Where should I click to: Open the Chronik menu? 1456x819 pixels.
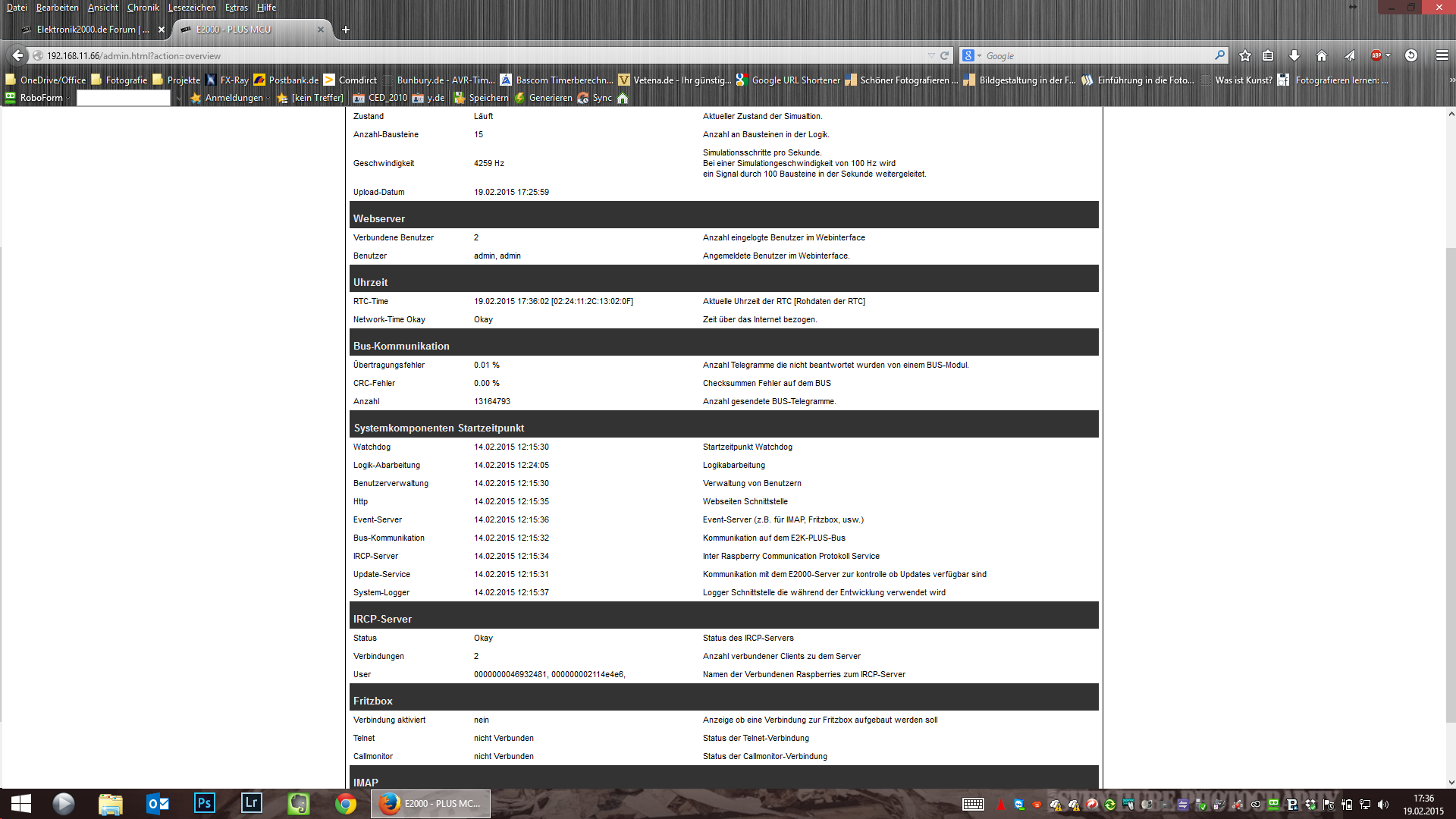click(x=143, y=8)
